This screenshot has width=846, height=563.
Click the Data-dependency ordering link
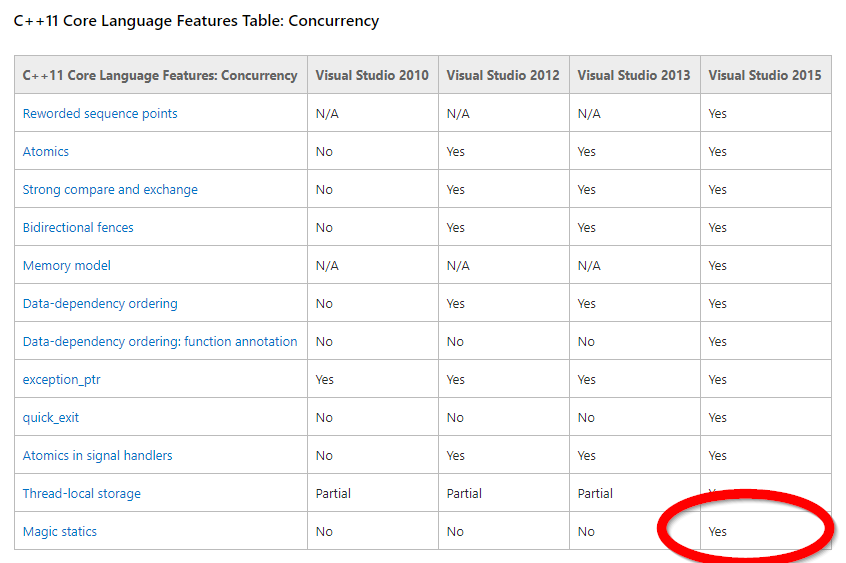tap(100, 304)
